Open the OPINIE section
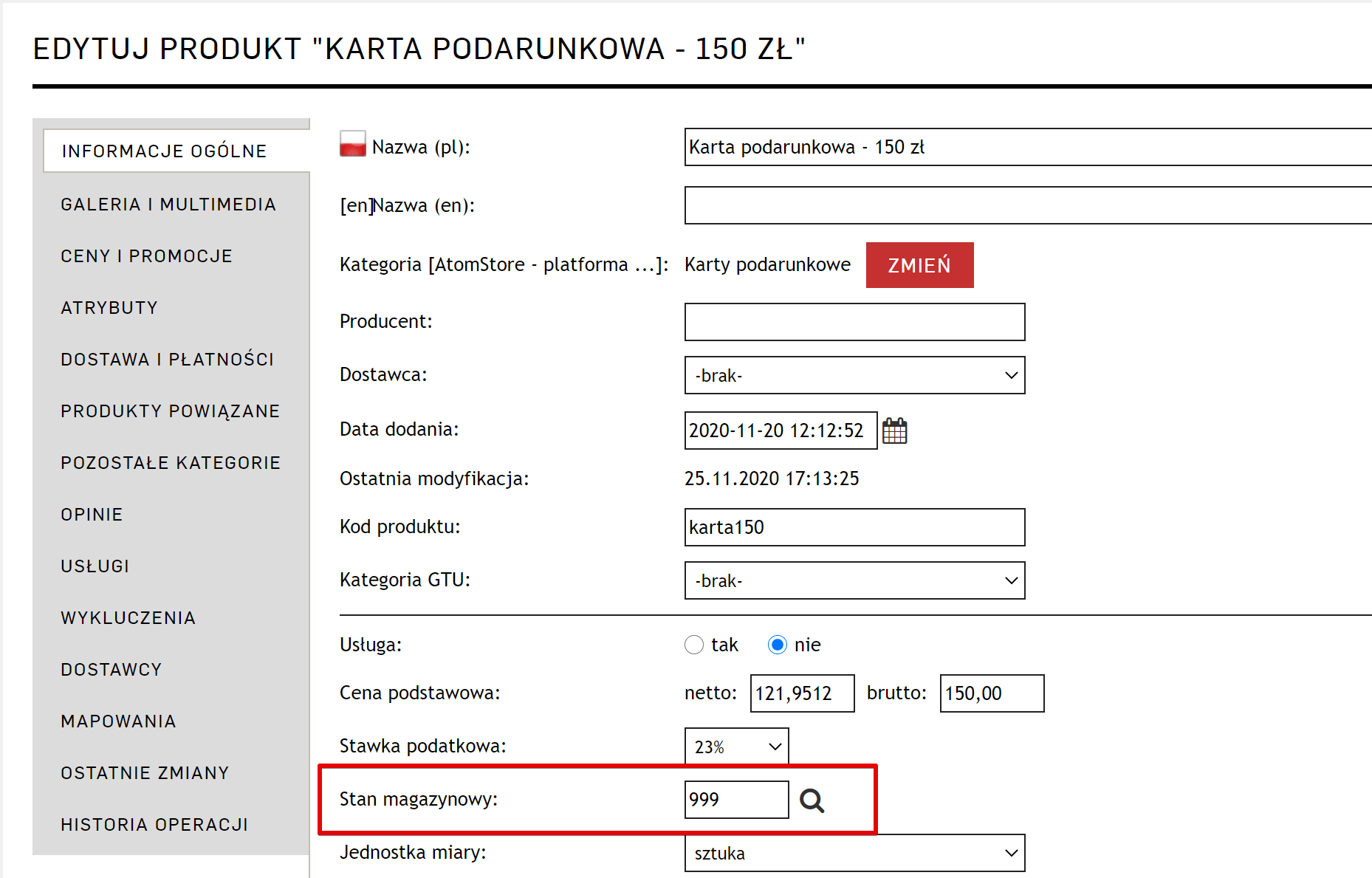 click(92, 515)
